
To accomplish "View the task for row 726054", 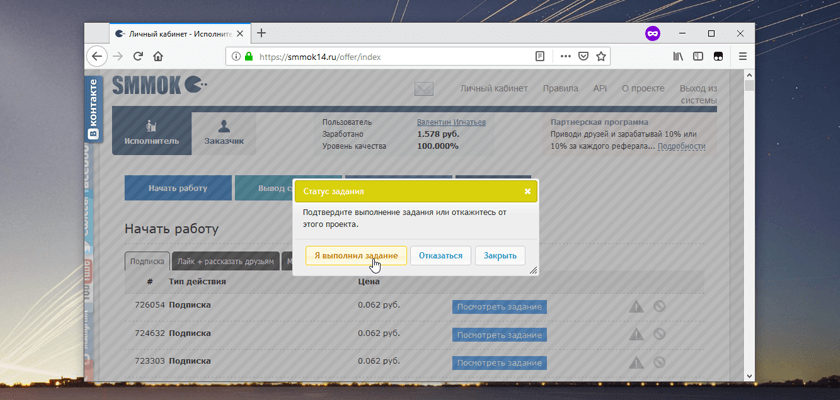I will click(x=499, y=307).
